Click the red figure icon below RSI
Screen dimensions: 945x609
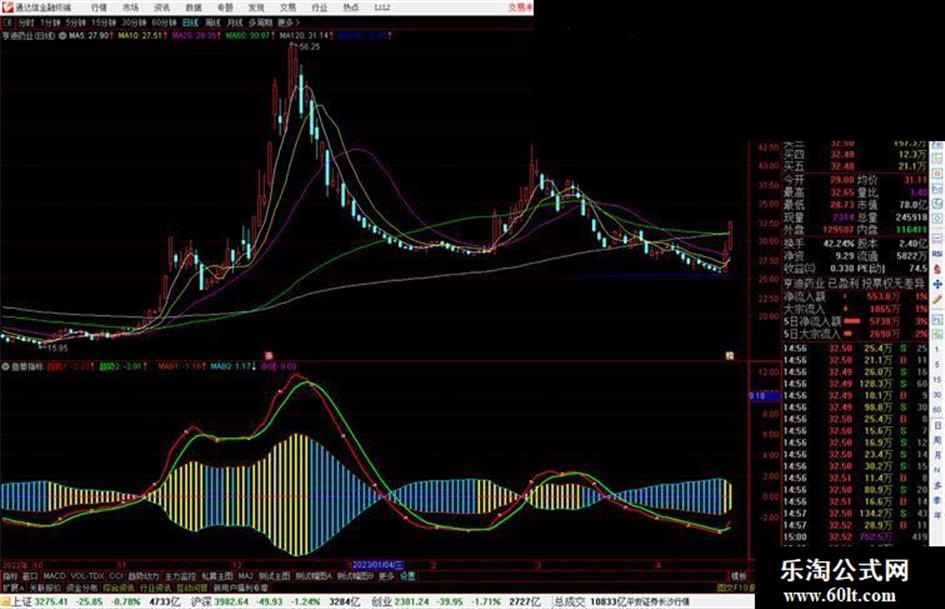coord(937,269)
